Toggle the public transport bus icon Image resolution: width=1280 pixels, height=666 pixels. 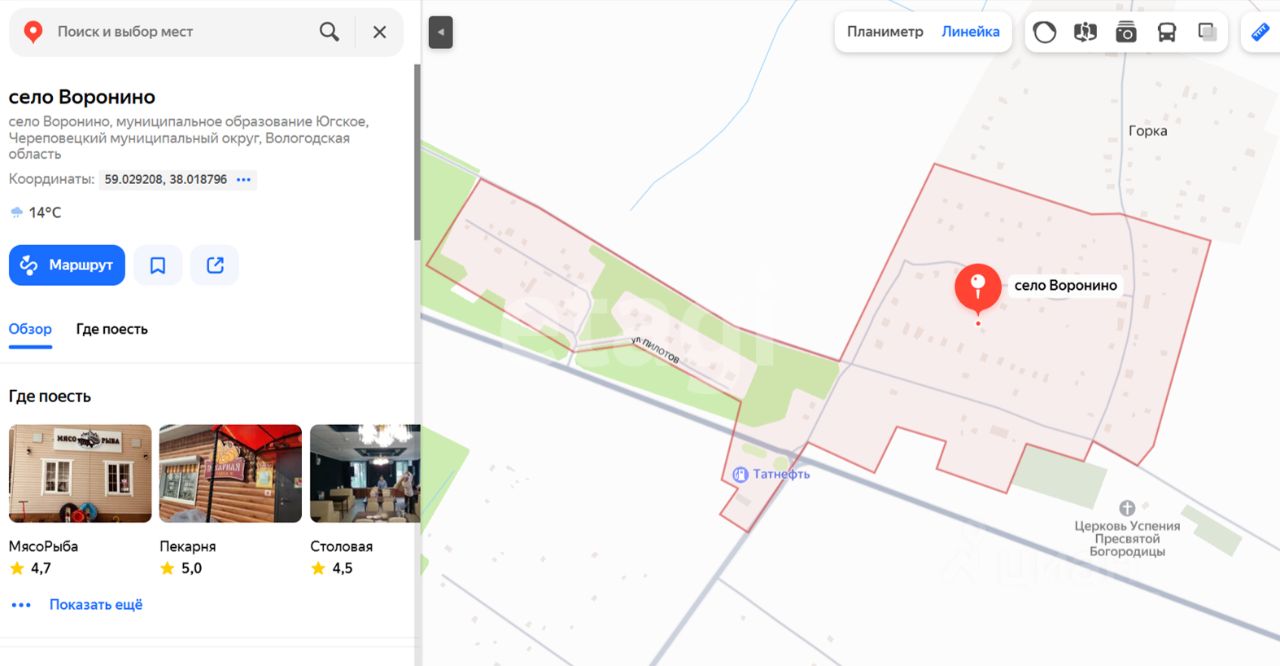click(x=1167, y=32)
